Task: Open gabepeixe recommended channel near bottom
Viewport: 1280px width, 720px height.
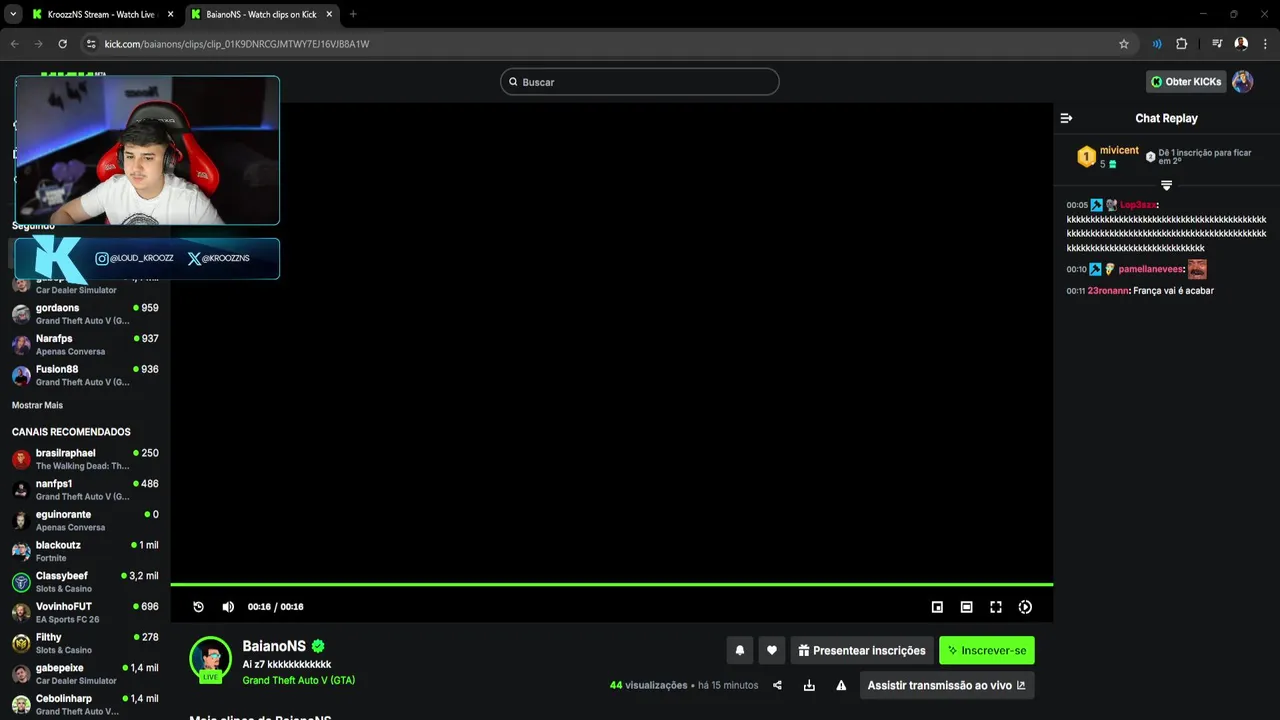Action: (85, 674)
